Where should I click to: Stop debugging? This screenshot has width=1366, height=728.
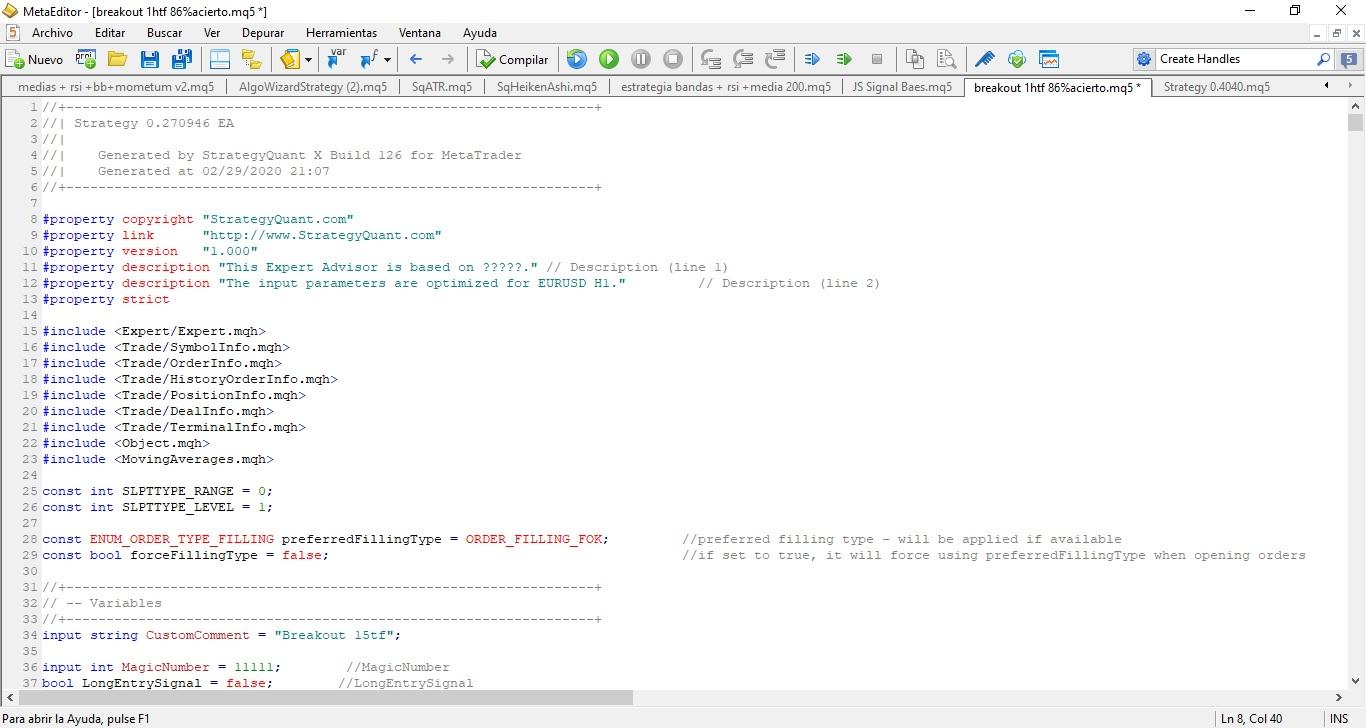[x=673, y=59]
